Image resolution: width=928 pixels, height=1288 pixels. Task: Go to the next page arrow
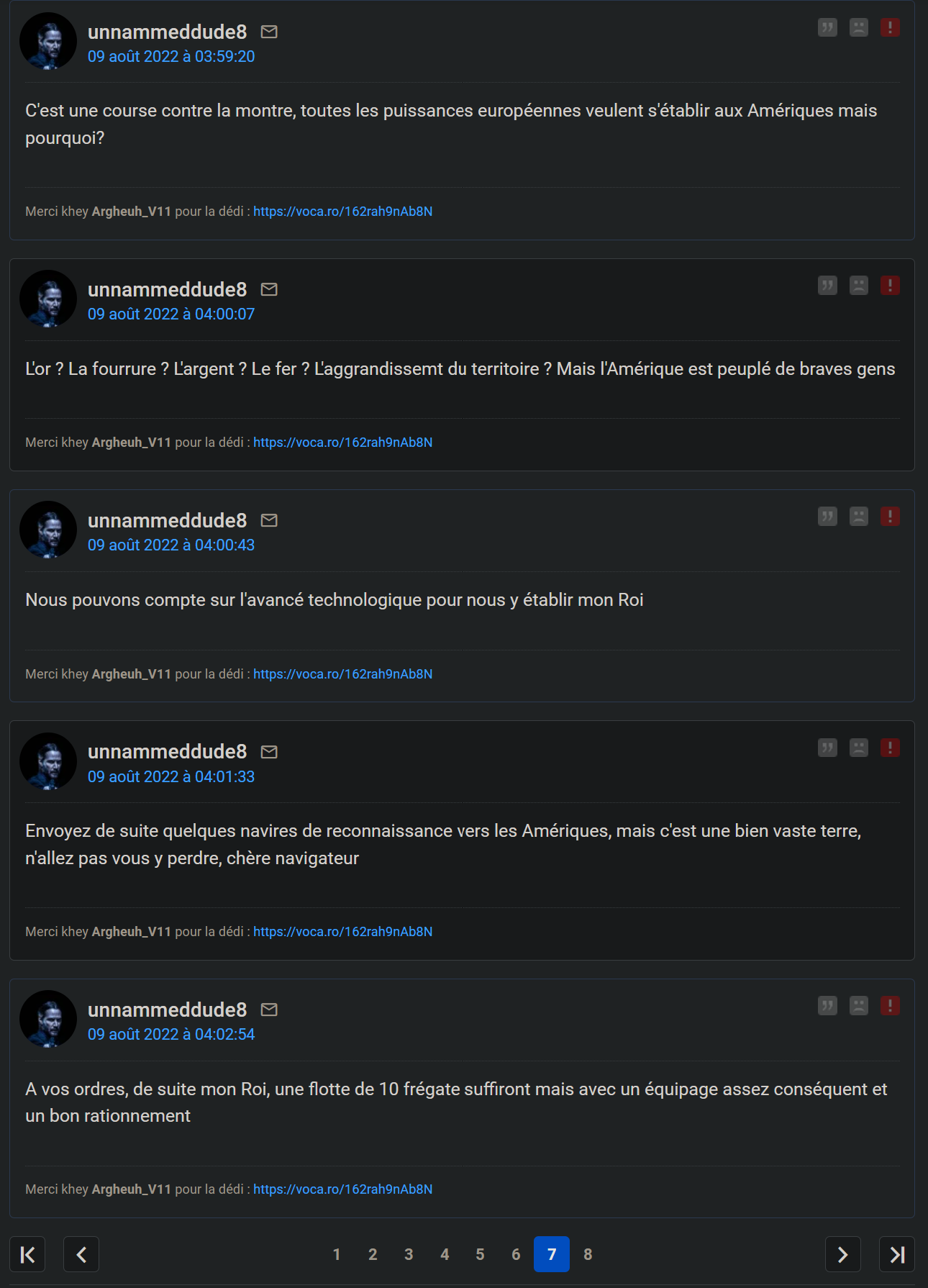pyautogui.click(x=843, y=1254)
